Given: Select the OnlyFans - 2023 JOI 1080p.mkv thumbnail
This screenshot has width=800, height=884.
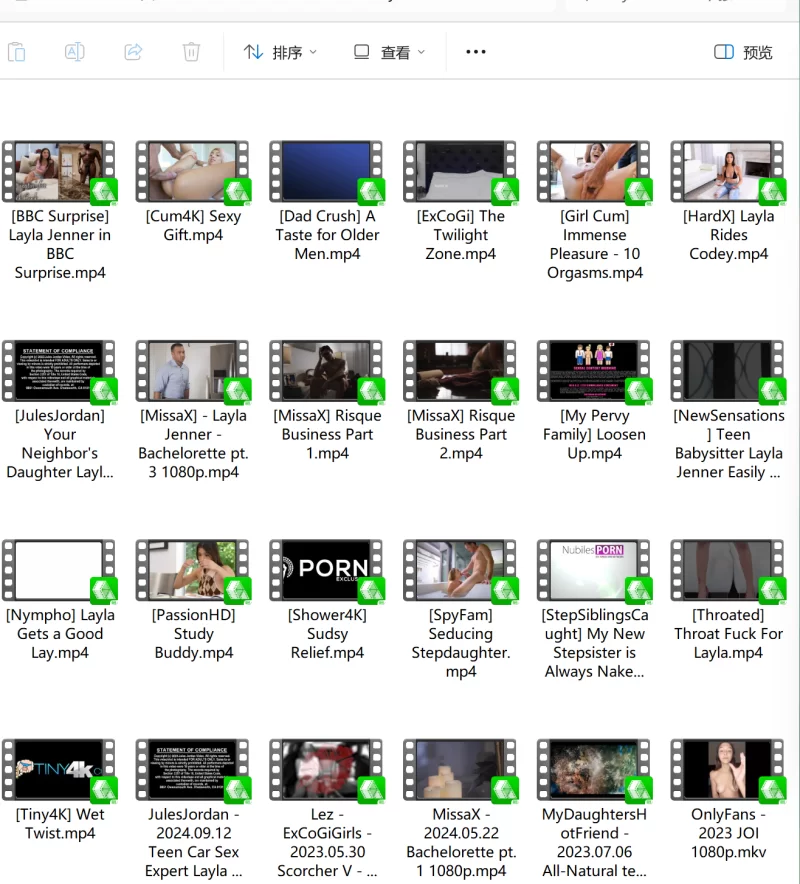Looking at the screenshot, I should 728,770.
